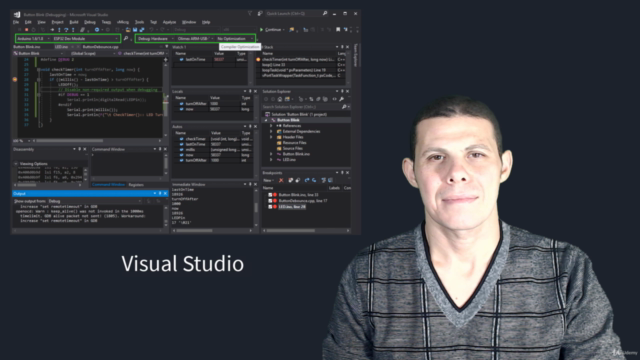Toggle checkbox for LED.ino line 28 breakpoint
The image size is (640, 360).
[x=270, y=207]
